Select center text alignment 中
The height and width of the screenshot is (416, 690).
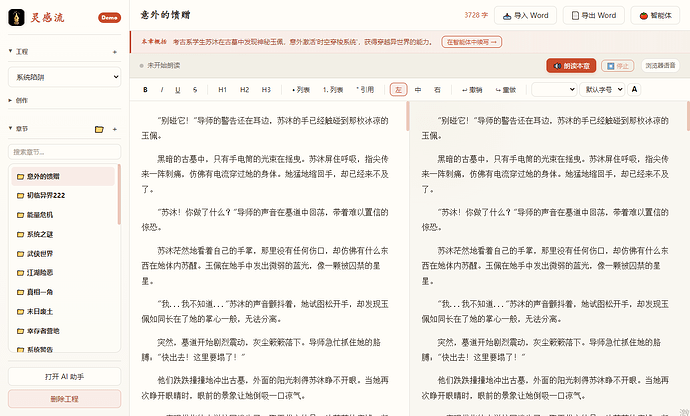[x=418, y=90]
